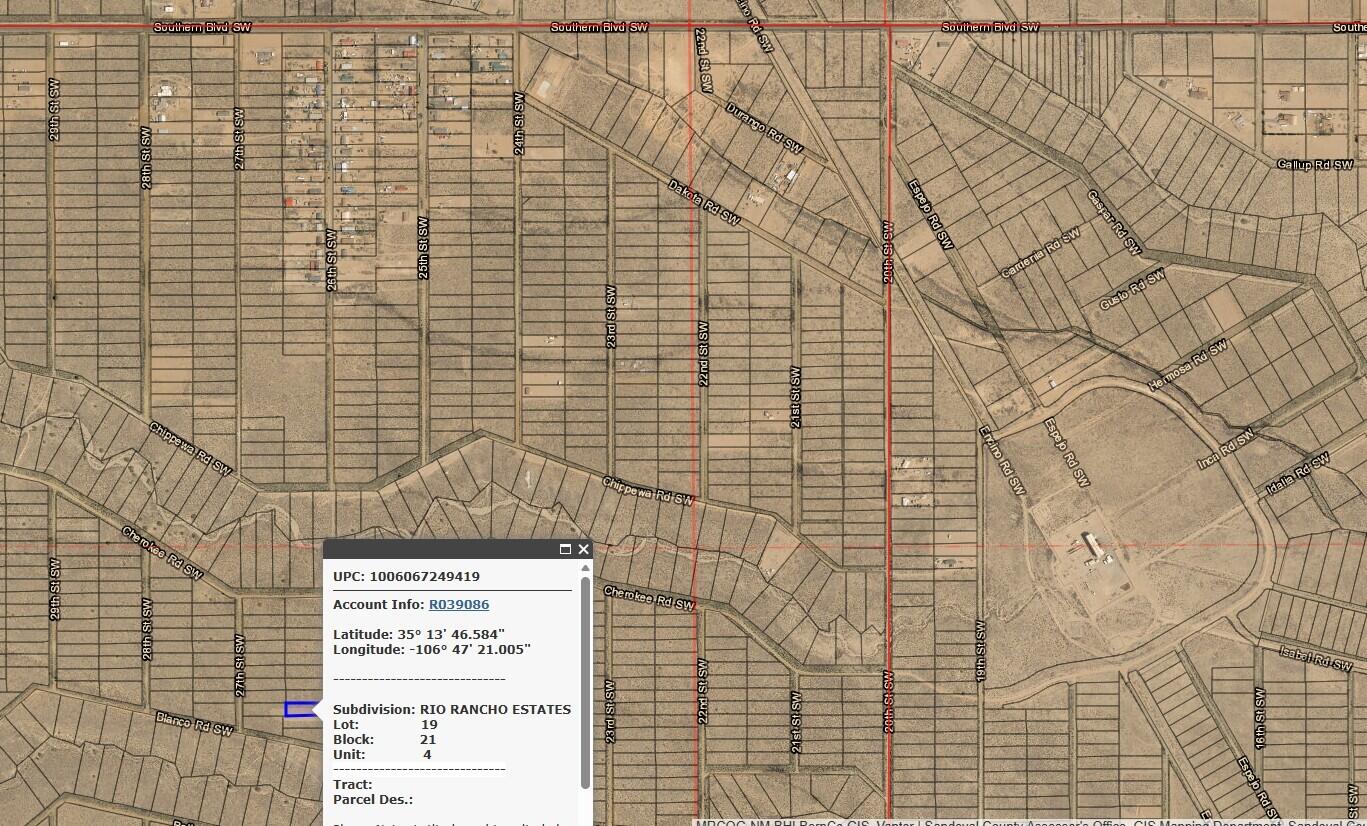Viewport: 1367px width, 826px height.
Task: Click the 24th St SW map label
Action: (519, 123)
